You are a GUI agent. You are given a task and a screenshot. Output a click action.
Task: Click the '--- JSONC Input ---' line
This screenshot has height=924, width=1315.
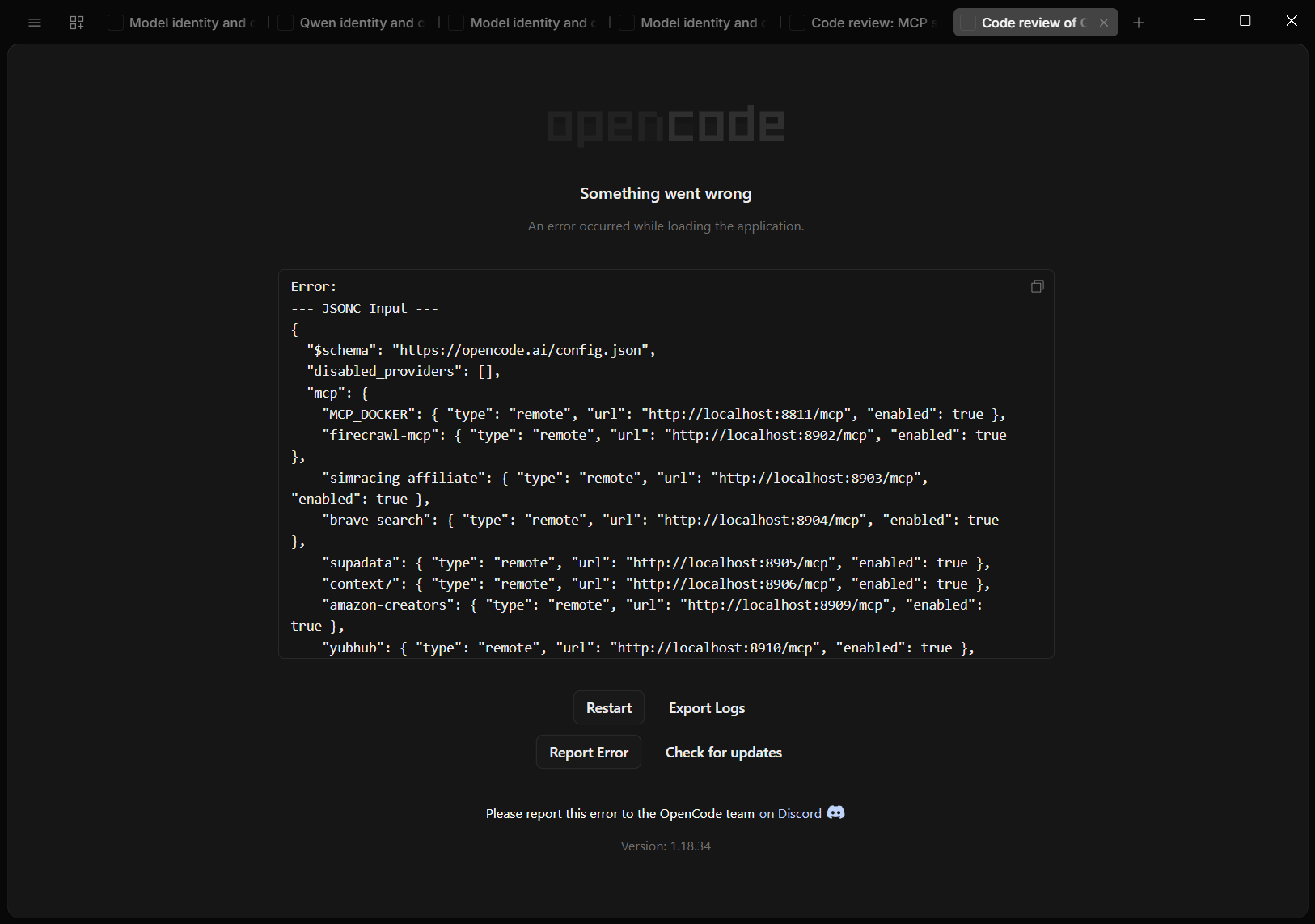click(x=365, y=308)
